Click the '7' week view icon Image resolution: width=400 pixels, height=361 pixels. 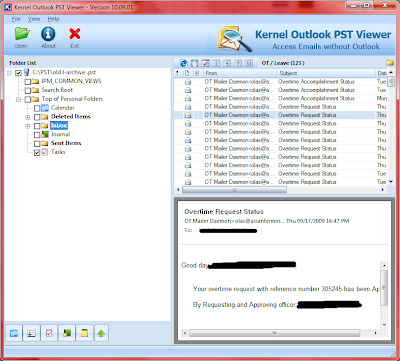click(238, 63)
